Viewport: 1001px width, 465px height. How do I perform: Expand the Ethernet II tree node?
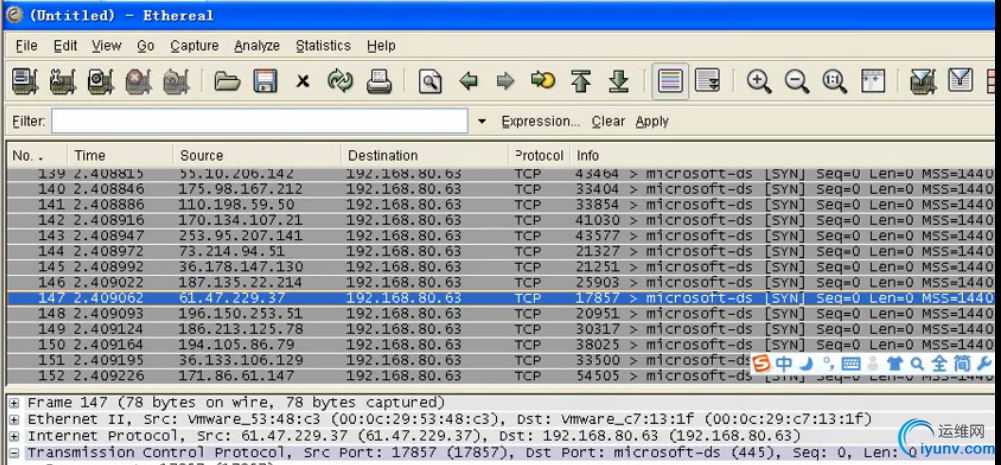point(13,420)
